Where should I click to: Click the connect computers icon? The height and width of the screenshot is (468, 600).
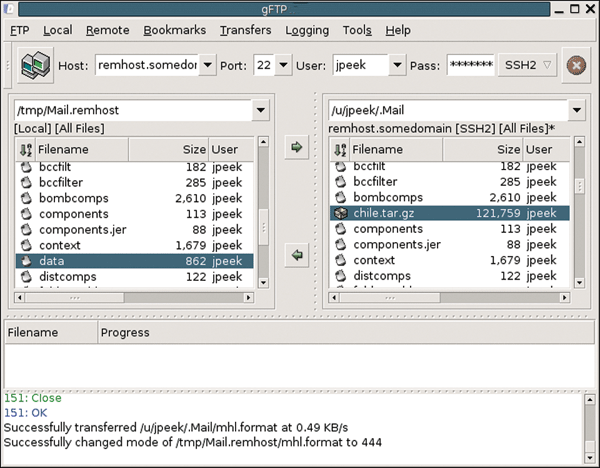click(36, 66)
